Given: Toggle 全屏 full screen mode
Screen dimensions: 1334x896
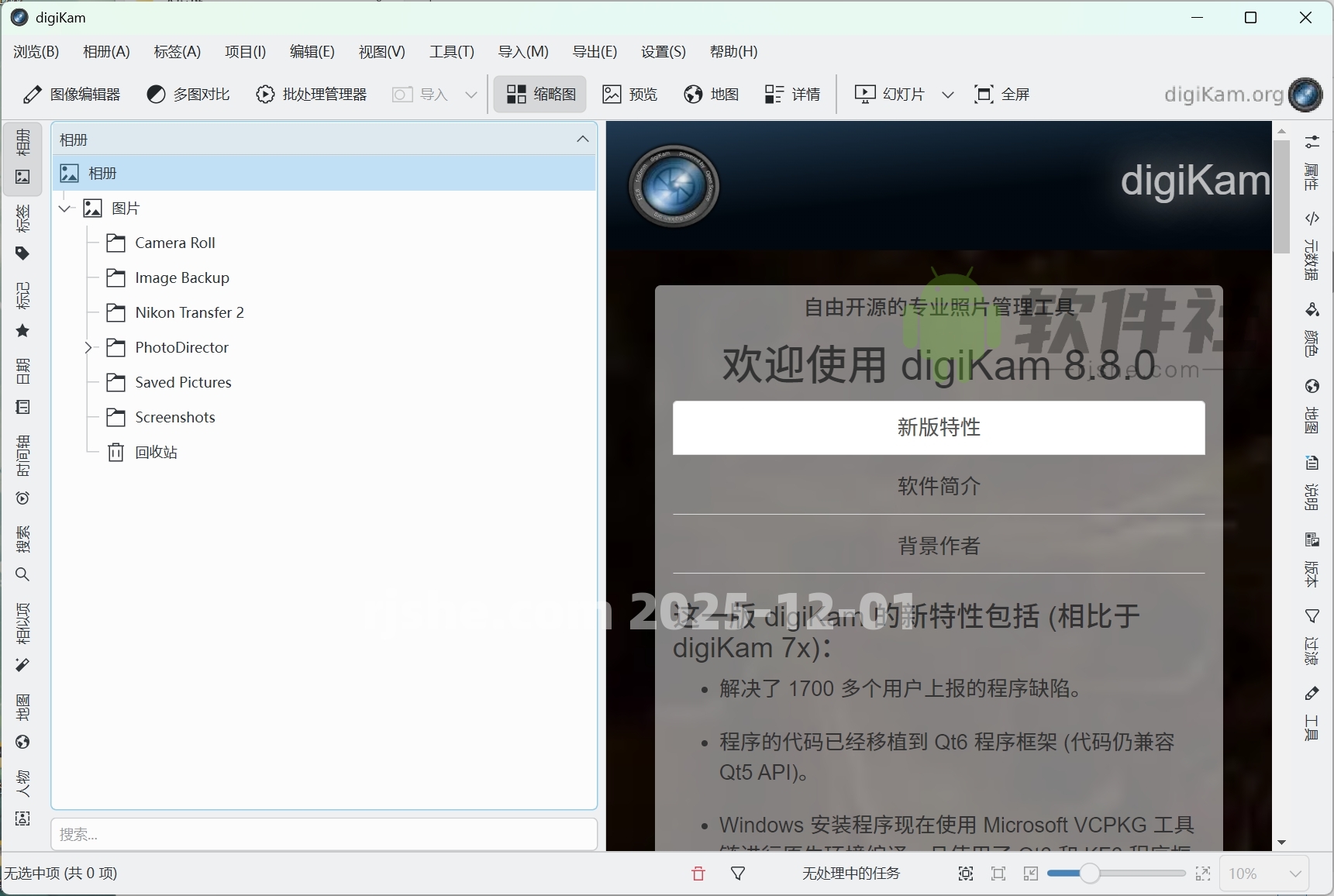Looking at the screenshot, I should 1001,94.
